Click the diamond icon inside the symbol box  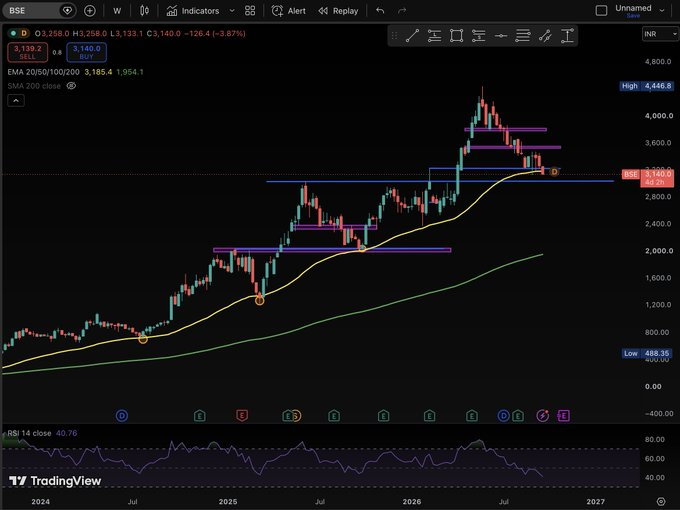(67, 10)
